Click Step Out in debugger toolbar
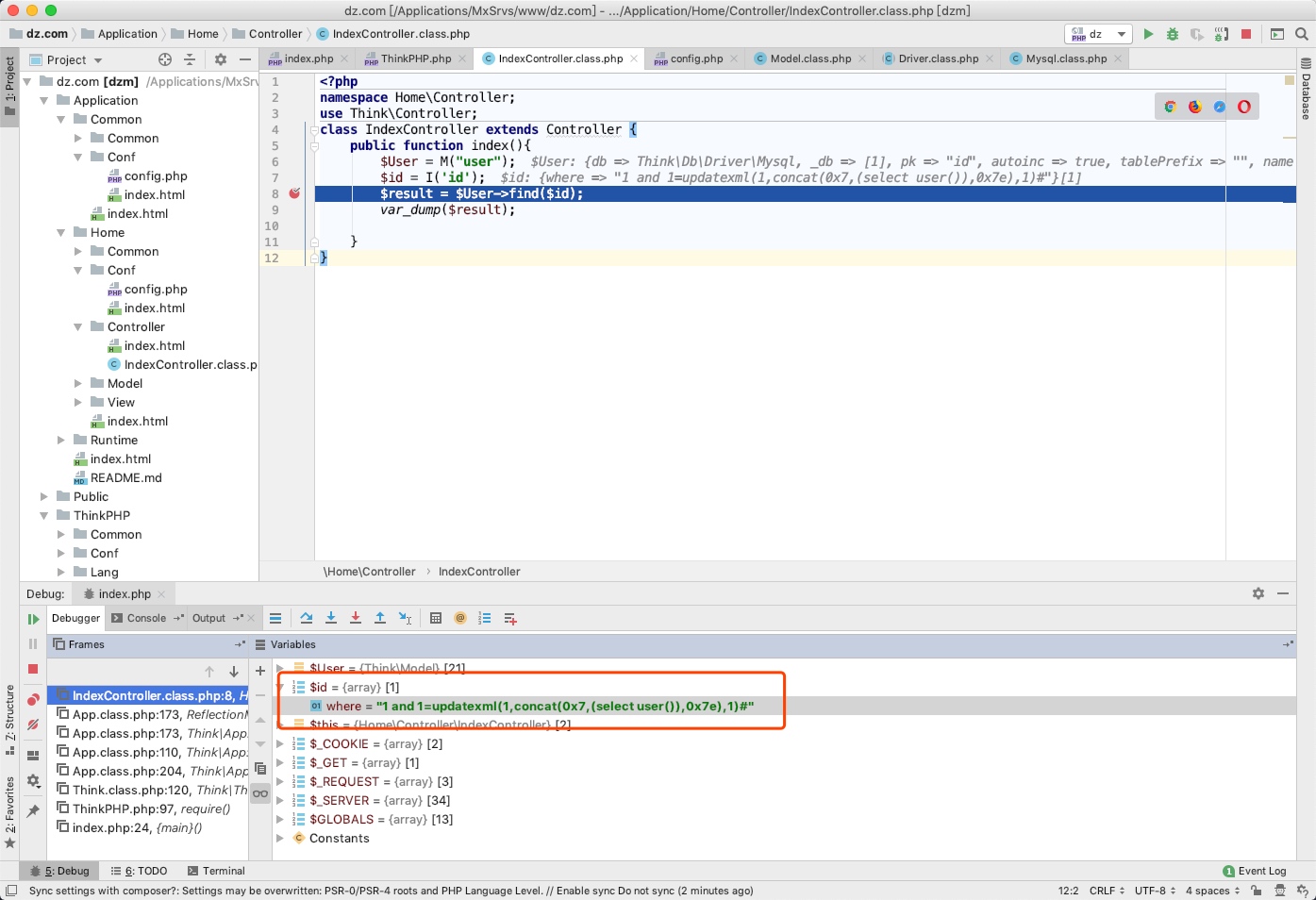Image resolution: width=1316 pixels, height=900 pixels. 380,618
